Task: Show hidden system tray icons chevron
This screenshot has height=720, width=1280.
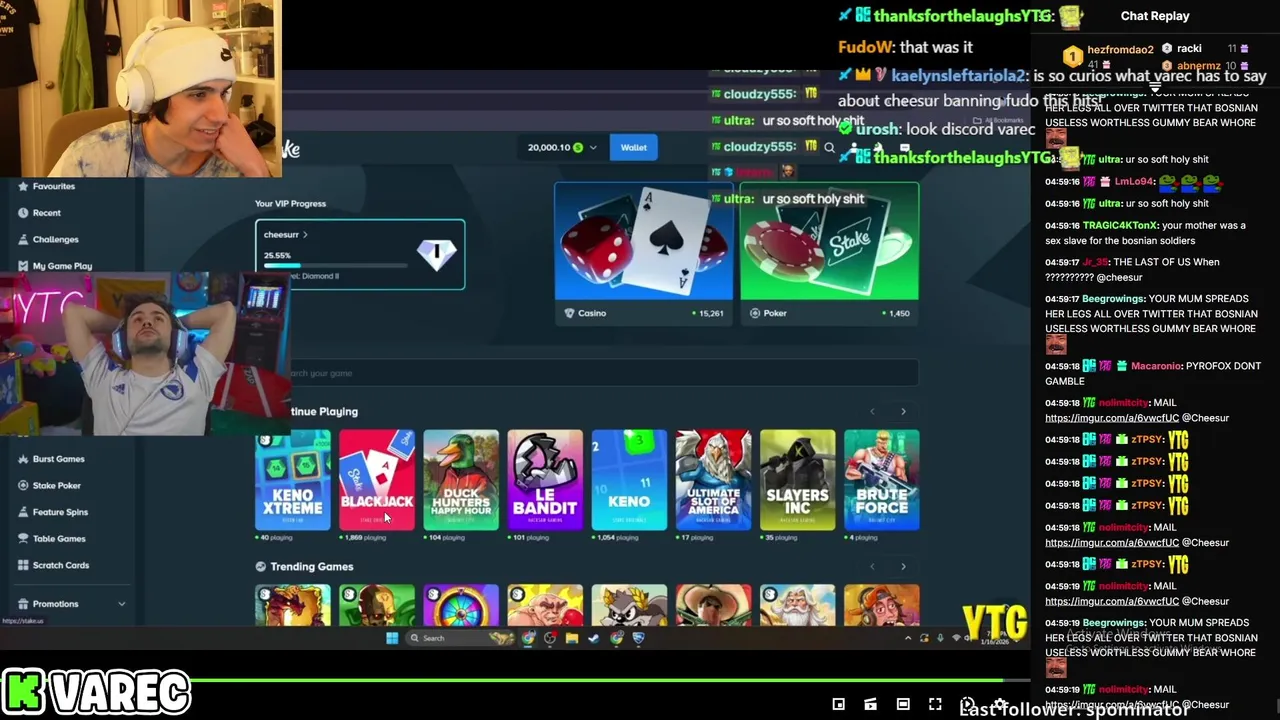Action: click(x=908, y=638)
